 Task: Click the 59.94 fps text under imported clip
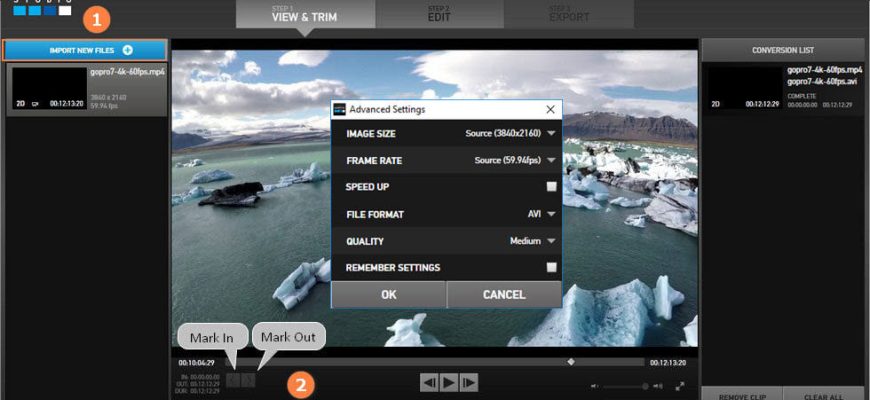coord(104,105)
